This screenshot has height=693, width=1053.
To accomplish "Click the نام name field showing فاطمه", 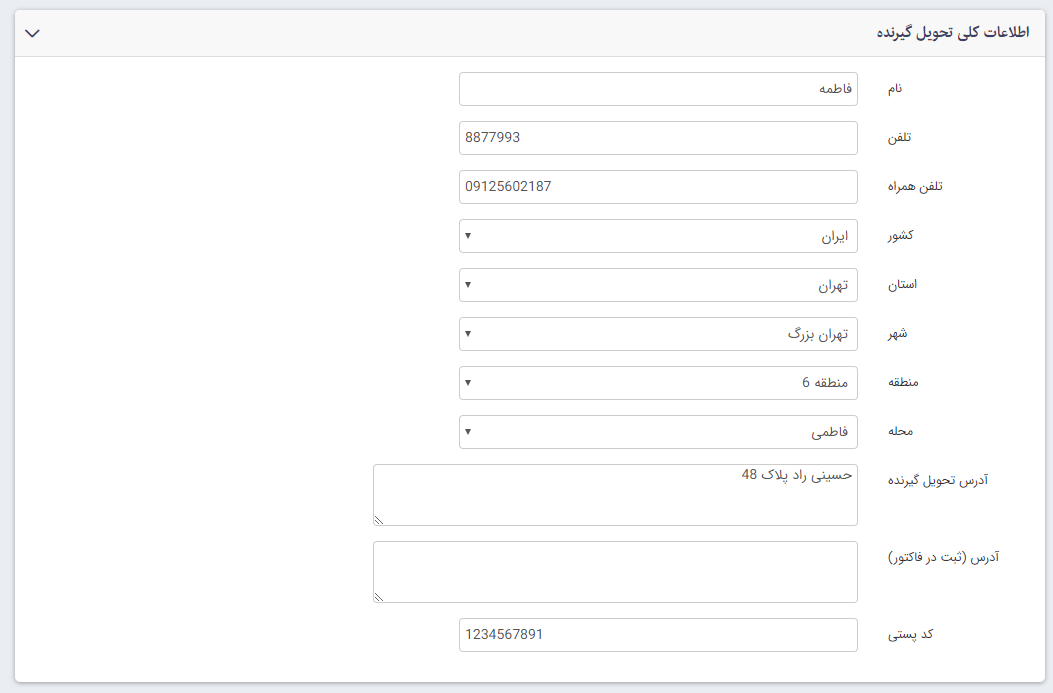I will [658, 88].
